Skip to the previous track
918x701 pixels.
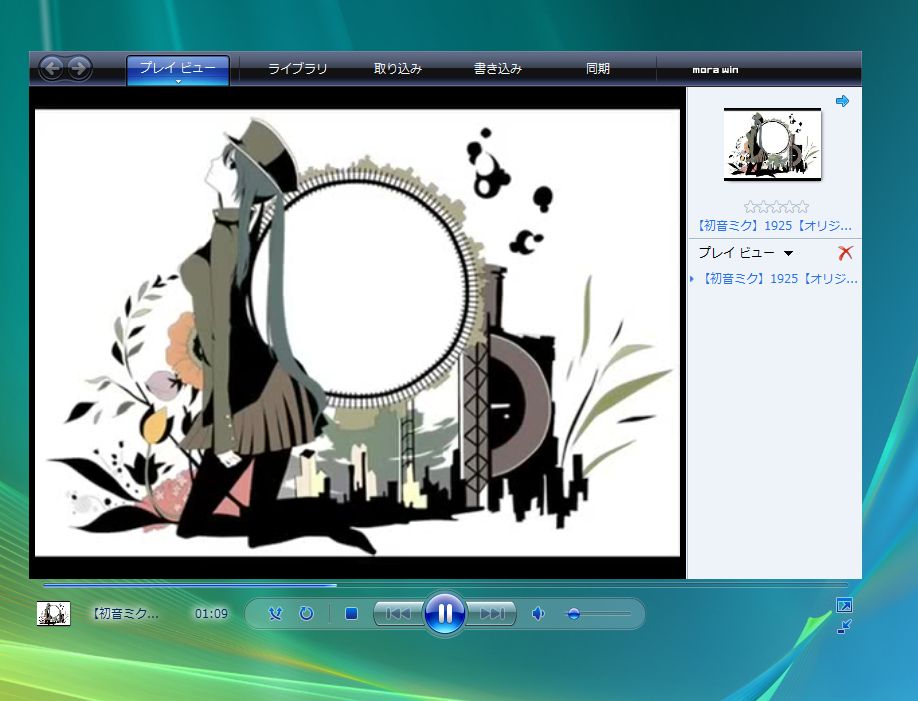click(398, 613)
